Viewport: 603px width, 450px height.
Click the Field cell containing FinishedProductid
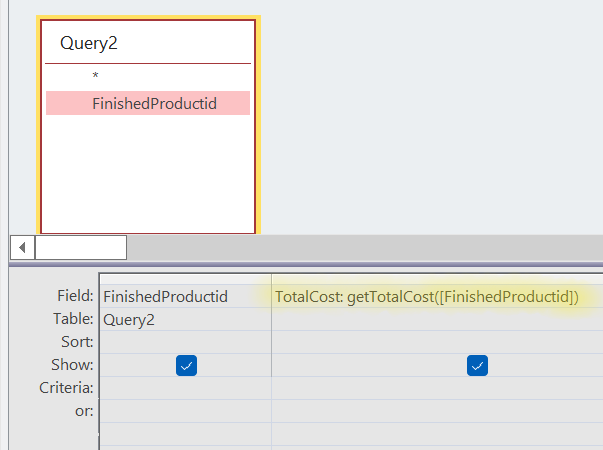coord(185,297)
